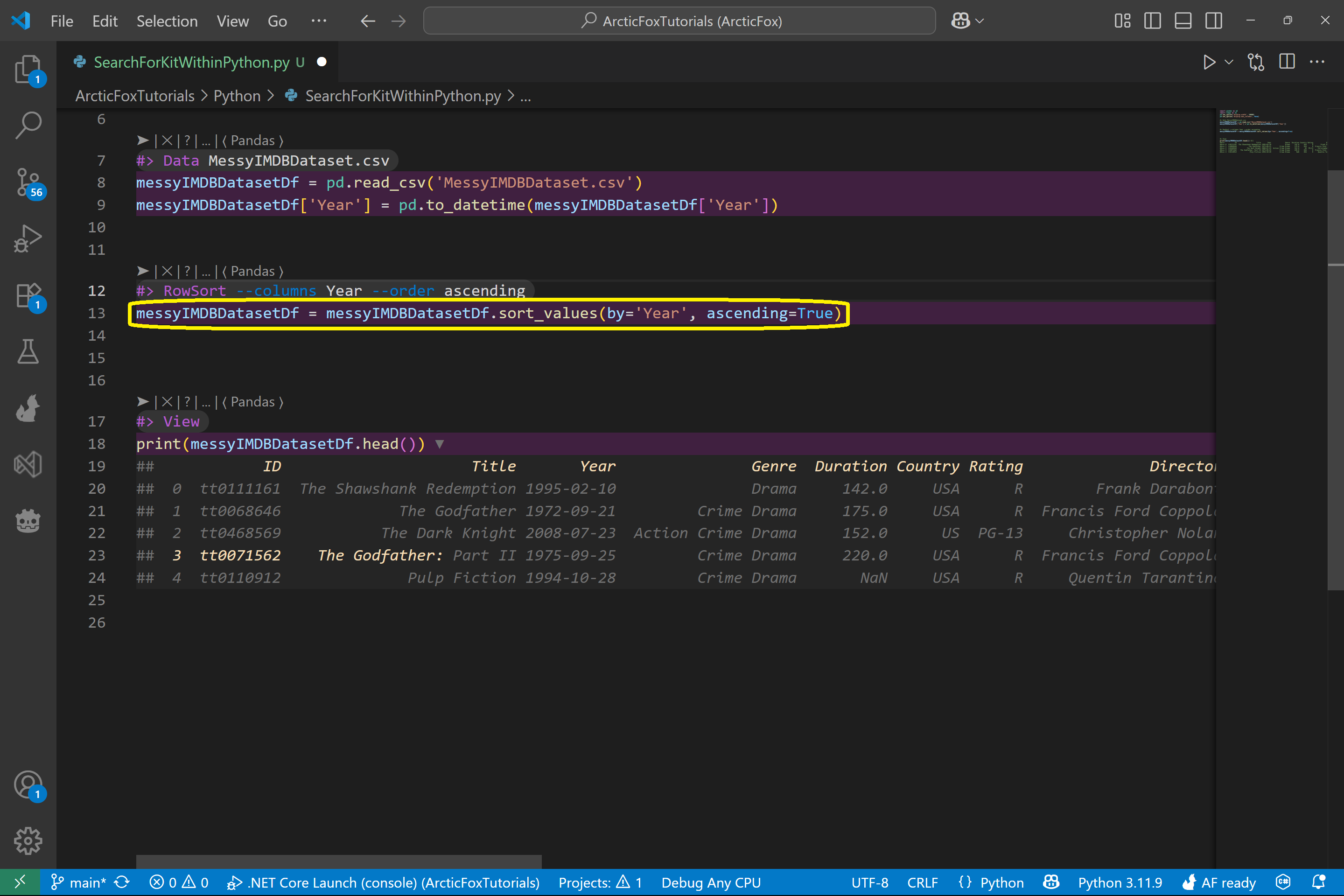This screenshot has height=896, width=1344.
Task: Open the Explorer view in activity bar
Action: [x=28, y=69]
